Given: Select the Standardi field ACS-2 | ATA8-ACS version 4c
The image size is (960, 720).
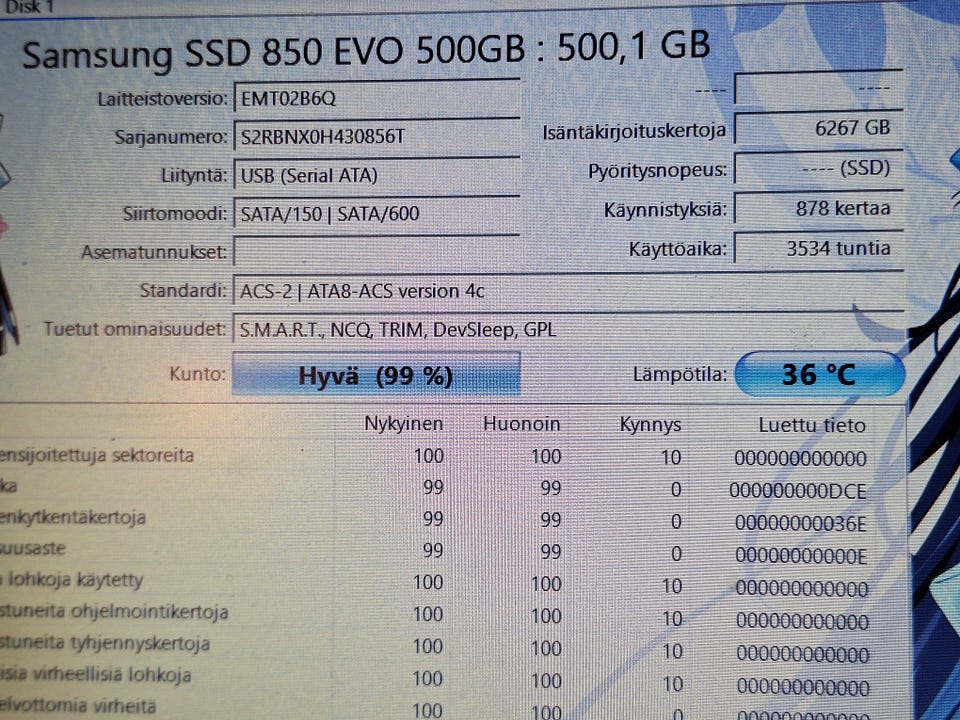Looking at the screenshot, I should pyautogui.click(x=568, y=290).
